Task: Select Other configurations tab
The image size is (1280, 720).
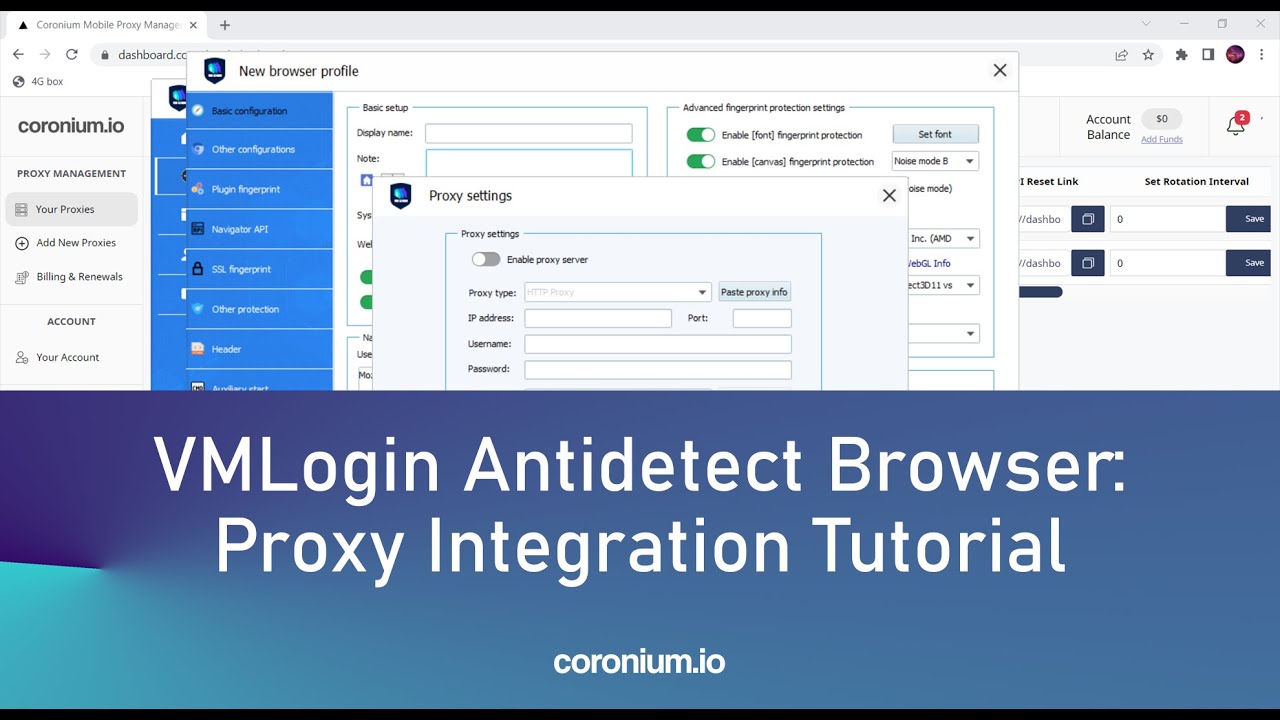Action: [x=259, y=149]
